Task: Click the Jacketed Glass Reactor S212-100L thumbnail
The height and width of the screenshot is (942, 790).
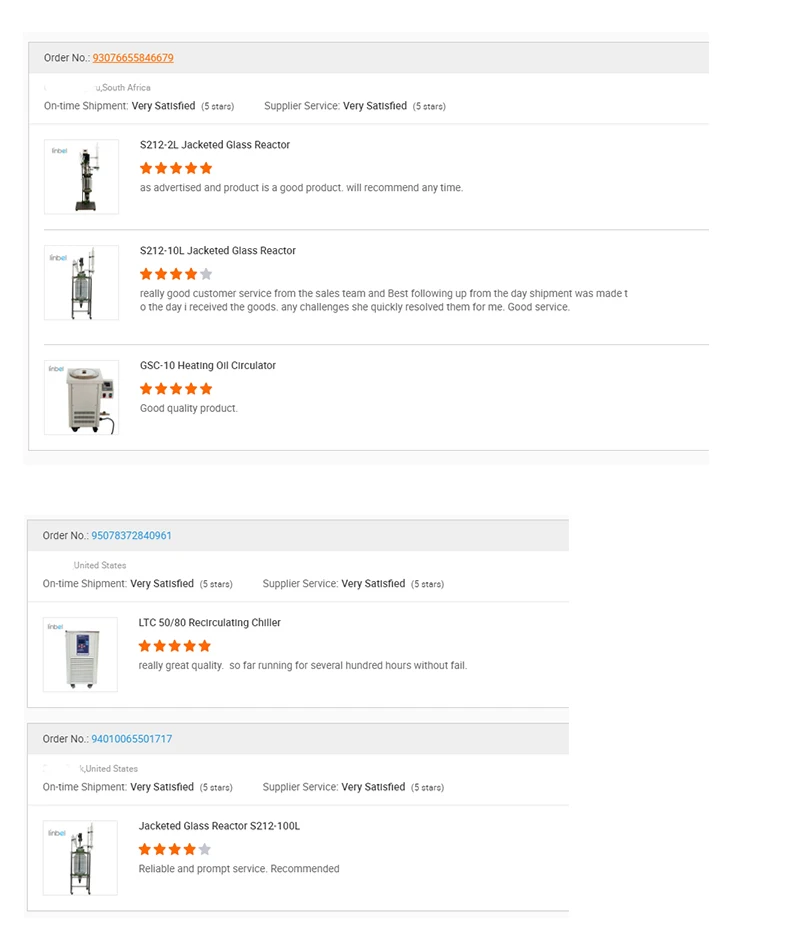Action: [x=80, y=858]
